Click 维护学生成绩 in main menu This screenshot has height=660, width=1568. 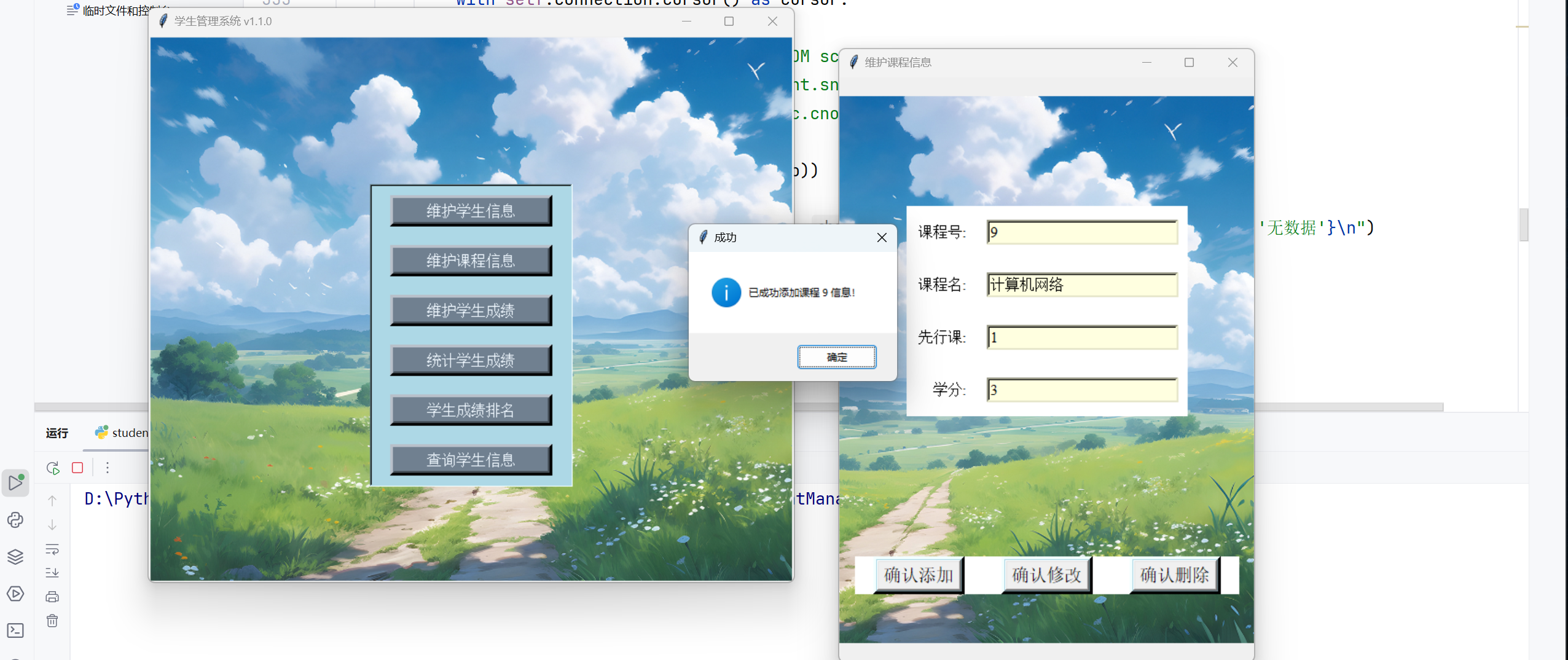pos(471,311)
